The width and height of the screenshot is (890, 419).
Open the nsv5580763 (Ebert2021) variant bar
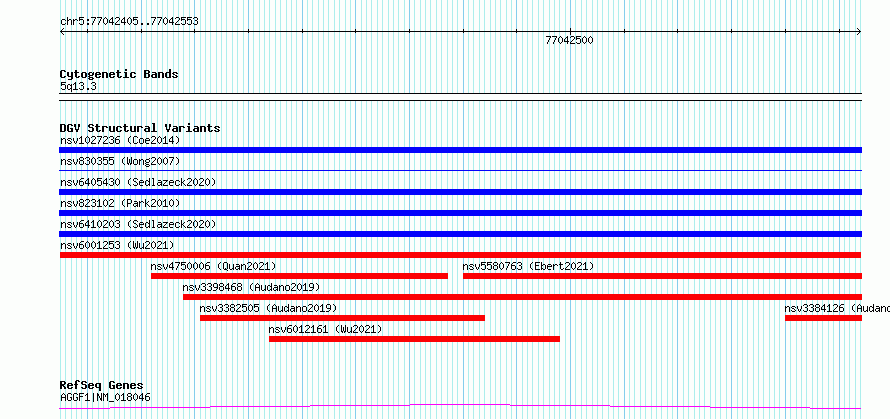662,276
